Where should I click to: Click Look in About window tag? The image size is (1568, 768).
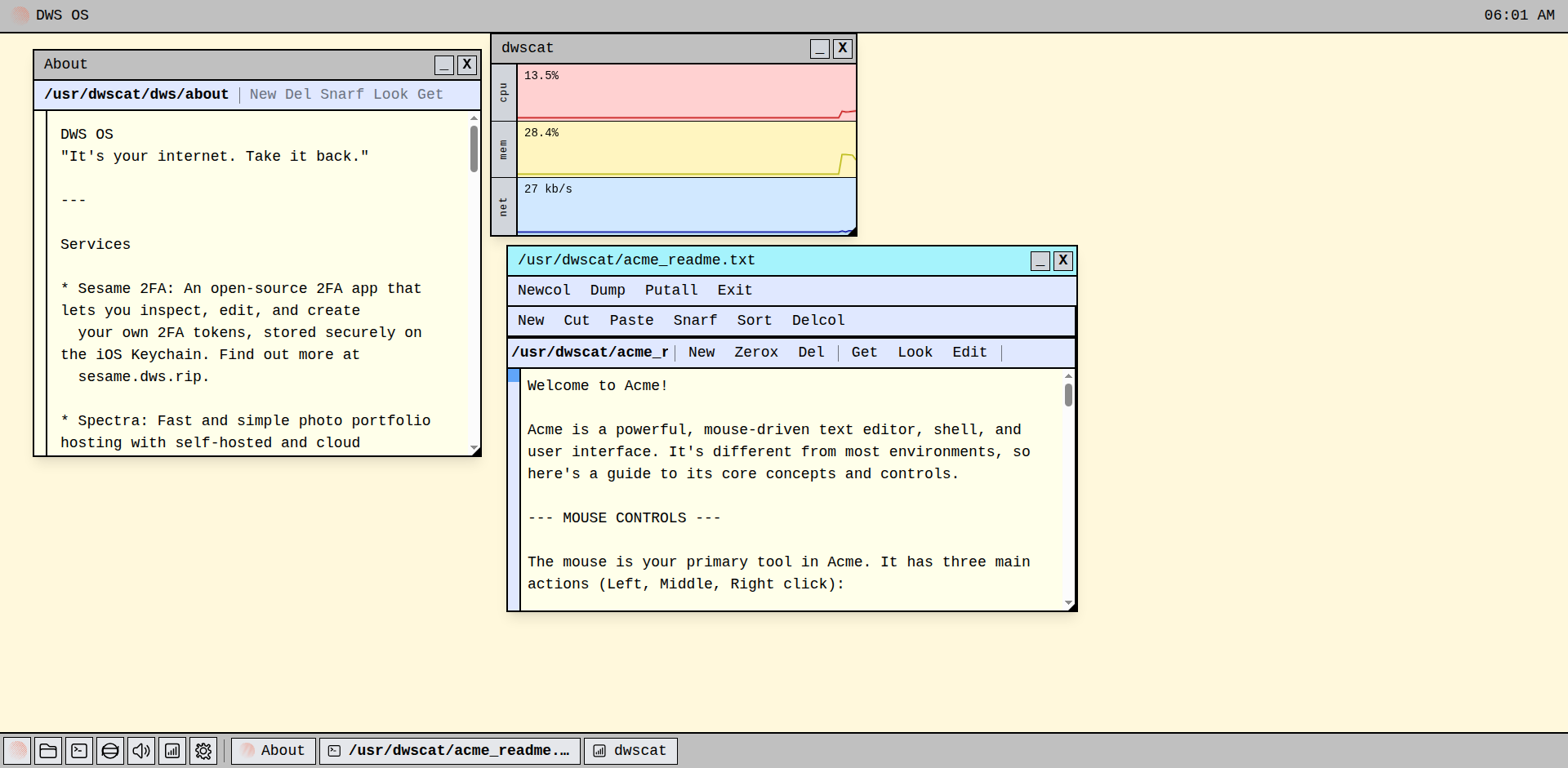point(390,95)
